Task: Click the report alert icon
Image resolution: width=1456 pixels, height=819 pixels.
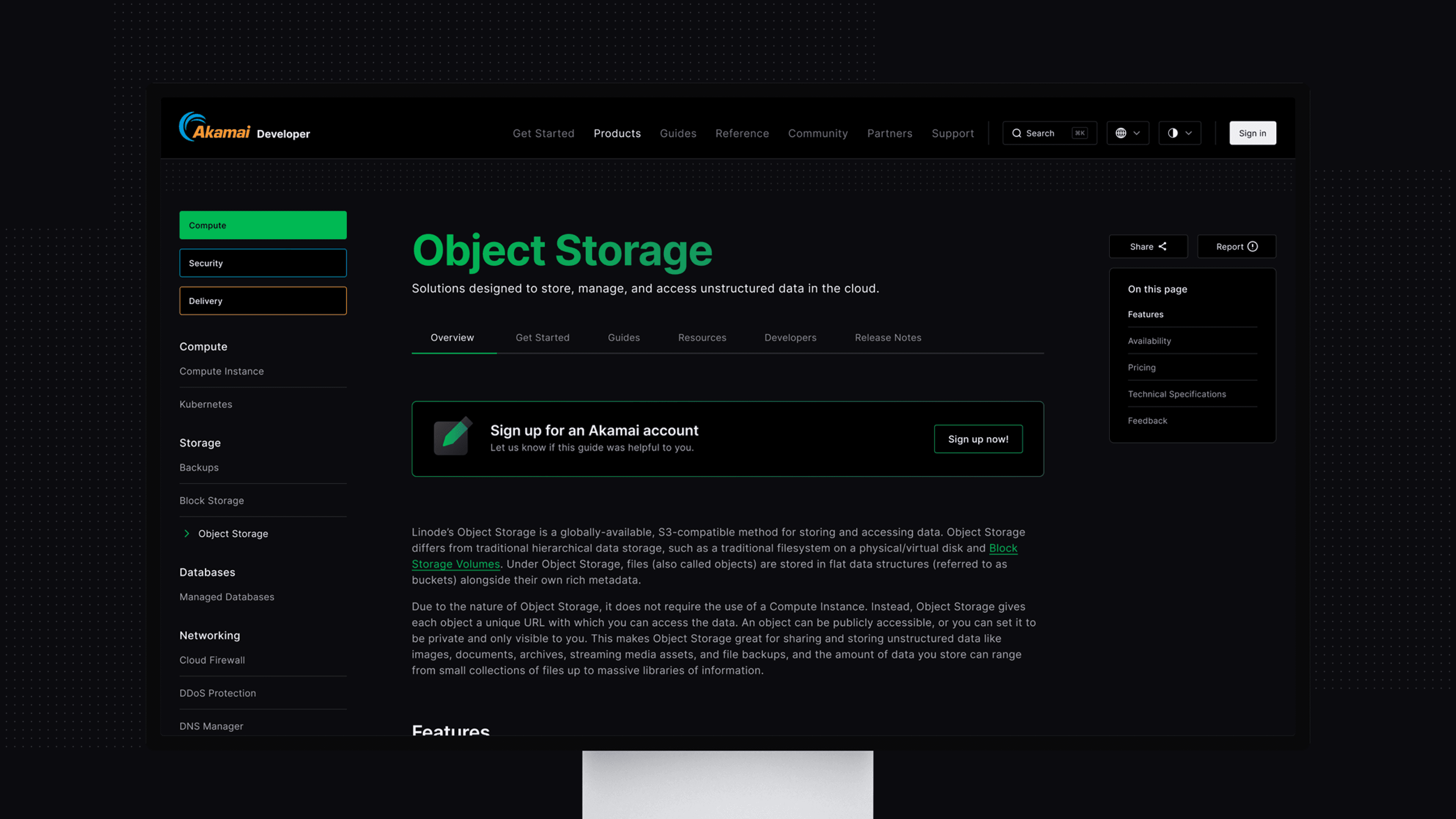Action: point(1252,246)
